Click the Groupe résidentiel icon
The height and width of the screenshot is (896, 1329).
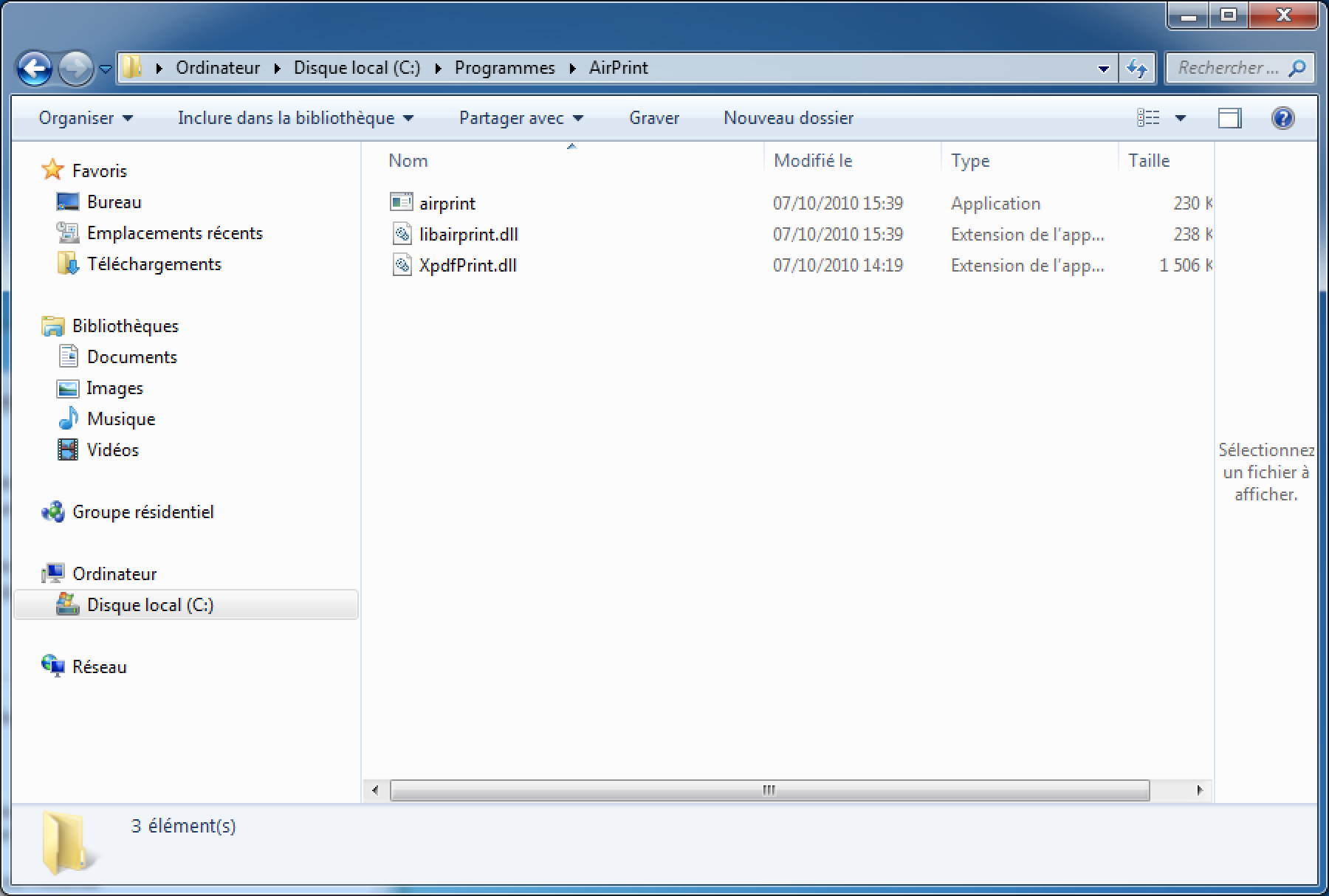(x=53, y=511)
